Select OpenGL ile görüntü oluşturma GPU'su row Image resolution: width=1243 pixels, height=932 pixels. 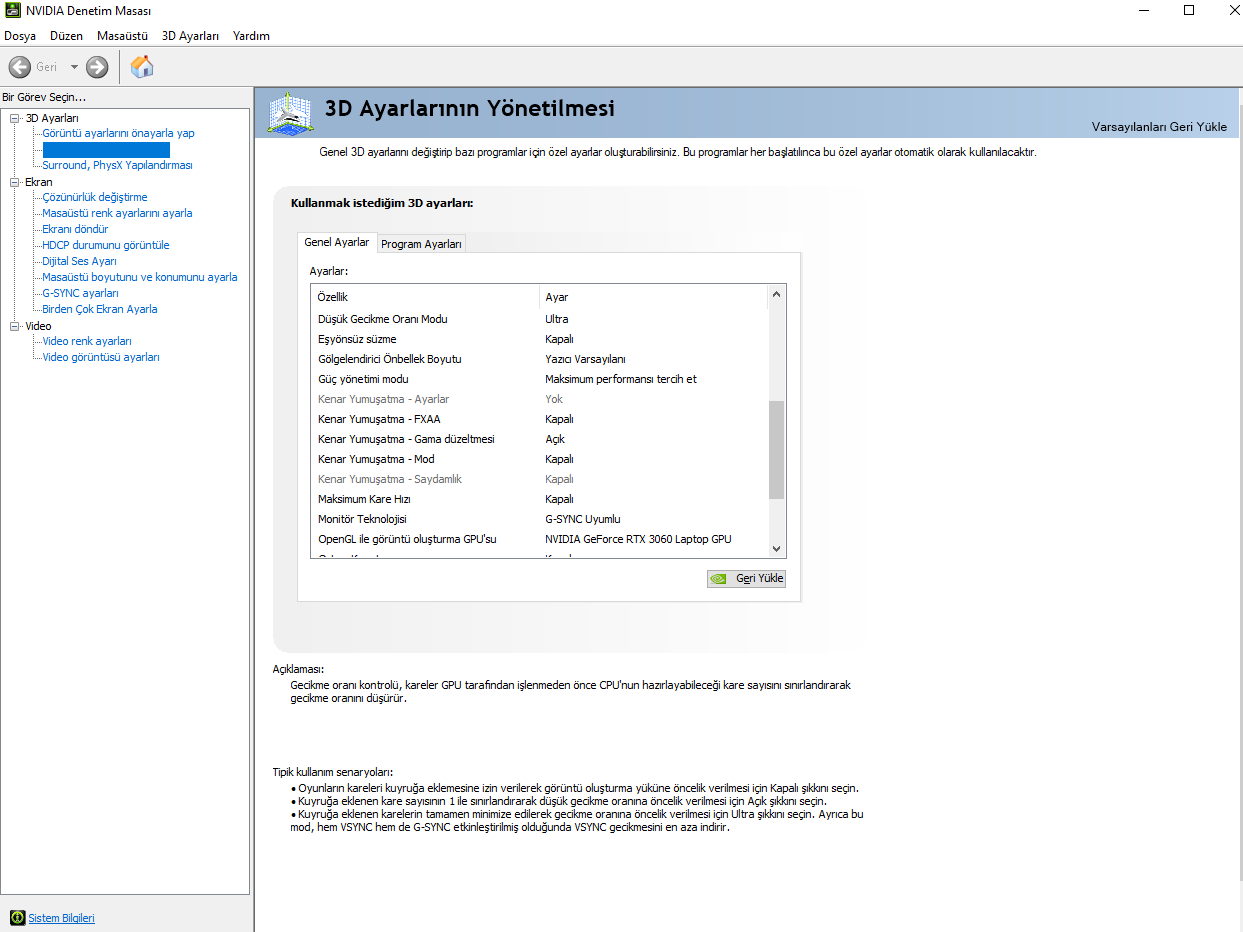tap(540, 539)
